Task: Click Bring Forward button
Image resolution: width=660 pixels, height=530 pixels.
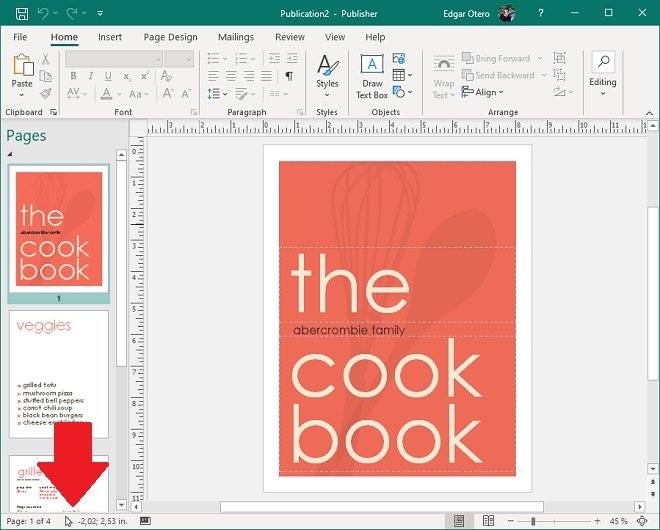Action: (x=496, y=59)
